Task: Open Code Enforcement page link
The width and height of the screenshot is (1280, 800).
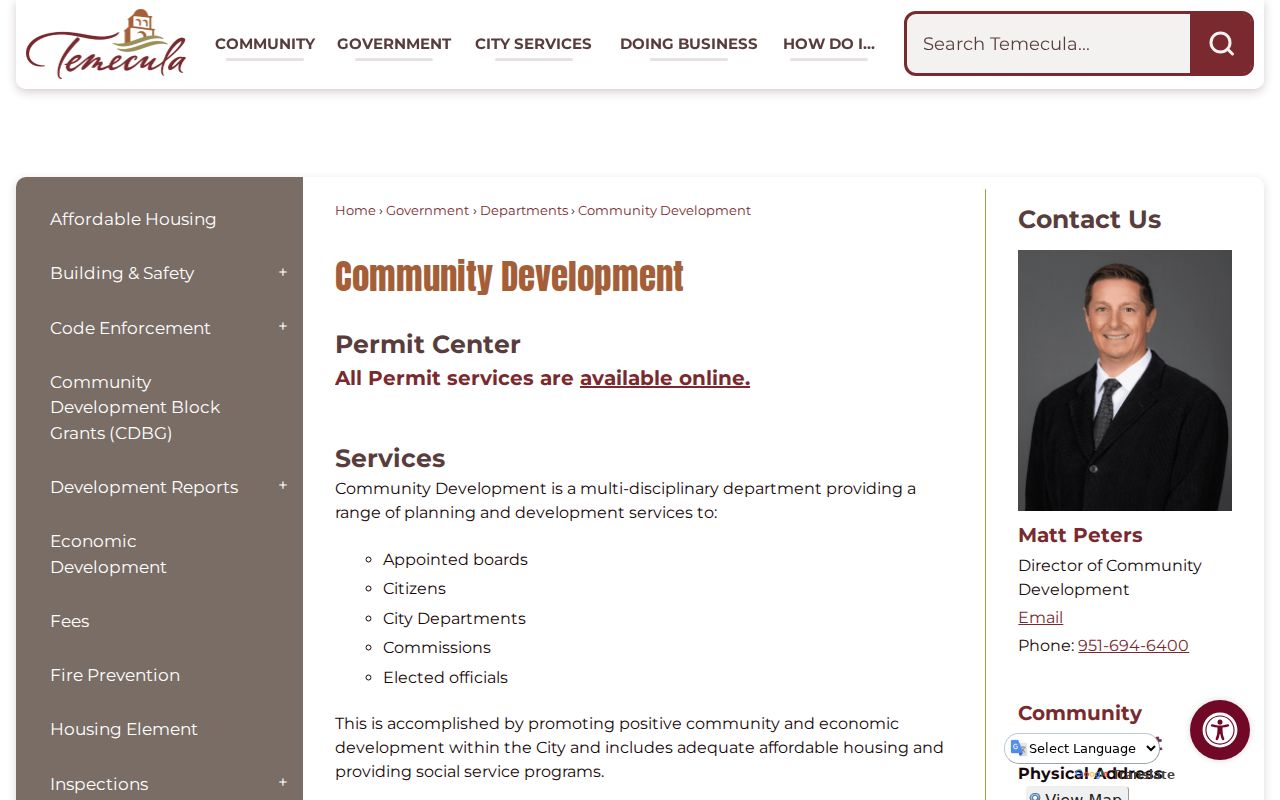Action: click(x=130, y=328)
